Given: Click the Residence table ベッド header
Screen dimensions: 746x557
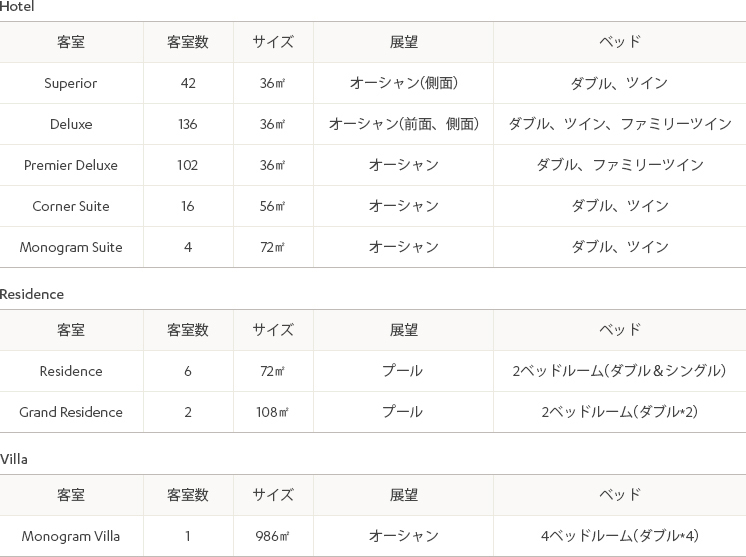Looking at the screenshot, I should [619, 330].
